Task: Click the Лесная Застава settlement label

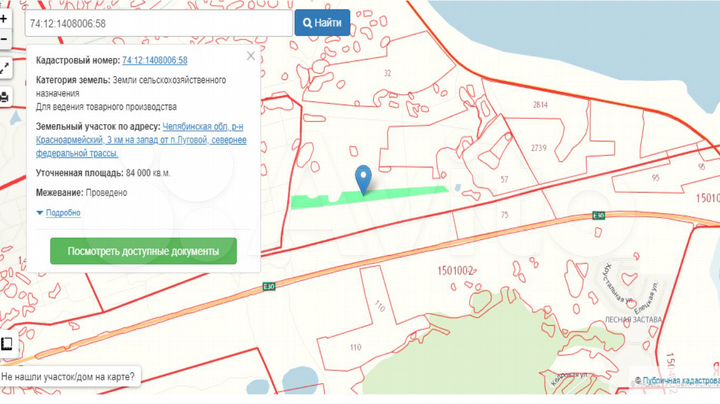Action: point(633,320)
